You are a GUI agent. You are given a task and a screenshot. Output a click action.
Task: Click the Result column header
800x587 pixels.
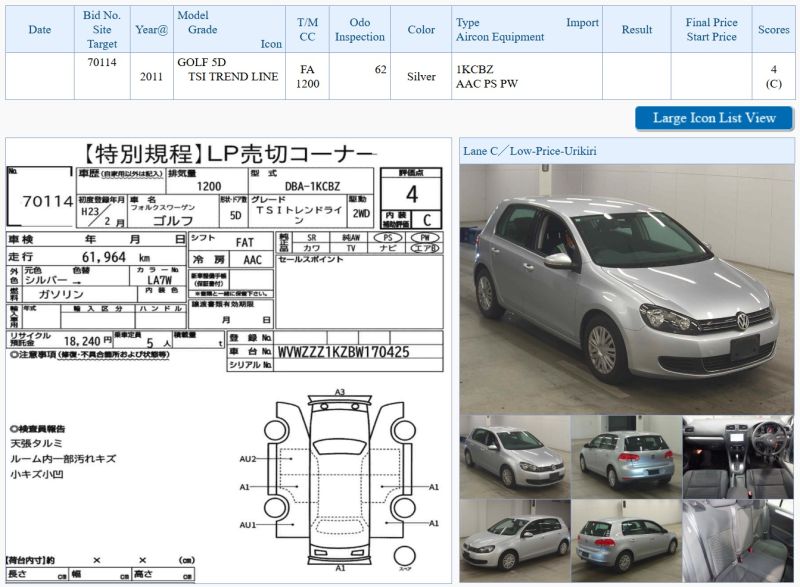click(x=637, y=30)
